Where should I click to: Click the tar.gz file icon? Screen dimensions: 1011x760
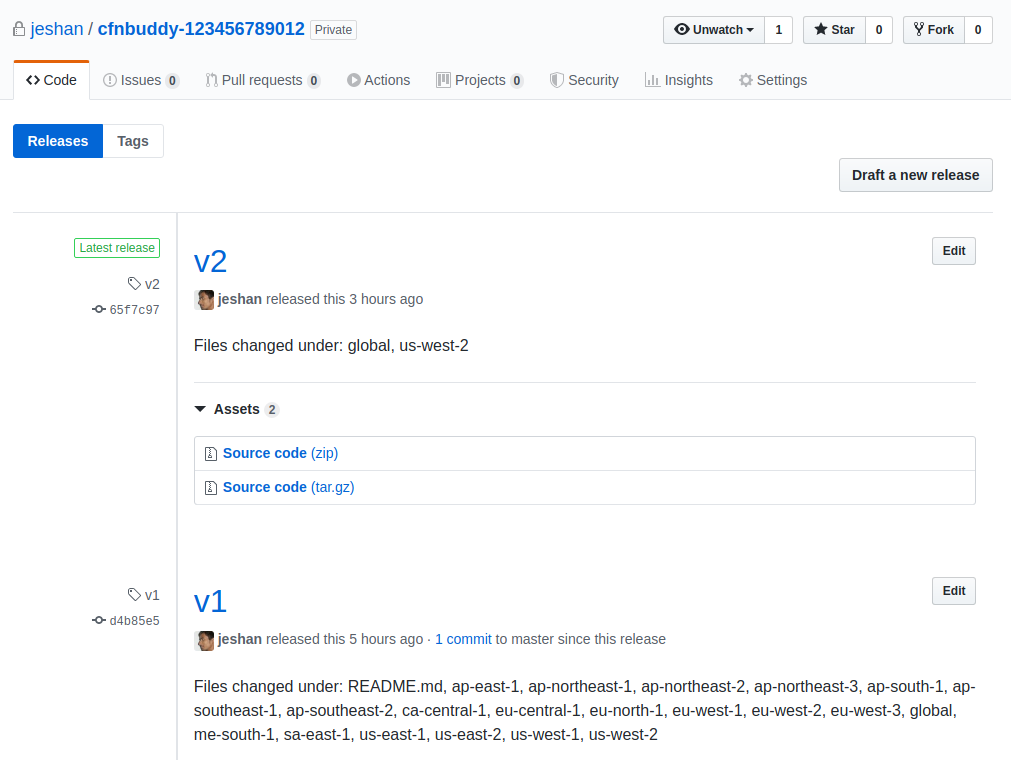click(211, 488)
